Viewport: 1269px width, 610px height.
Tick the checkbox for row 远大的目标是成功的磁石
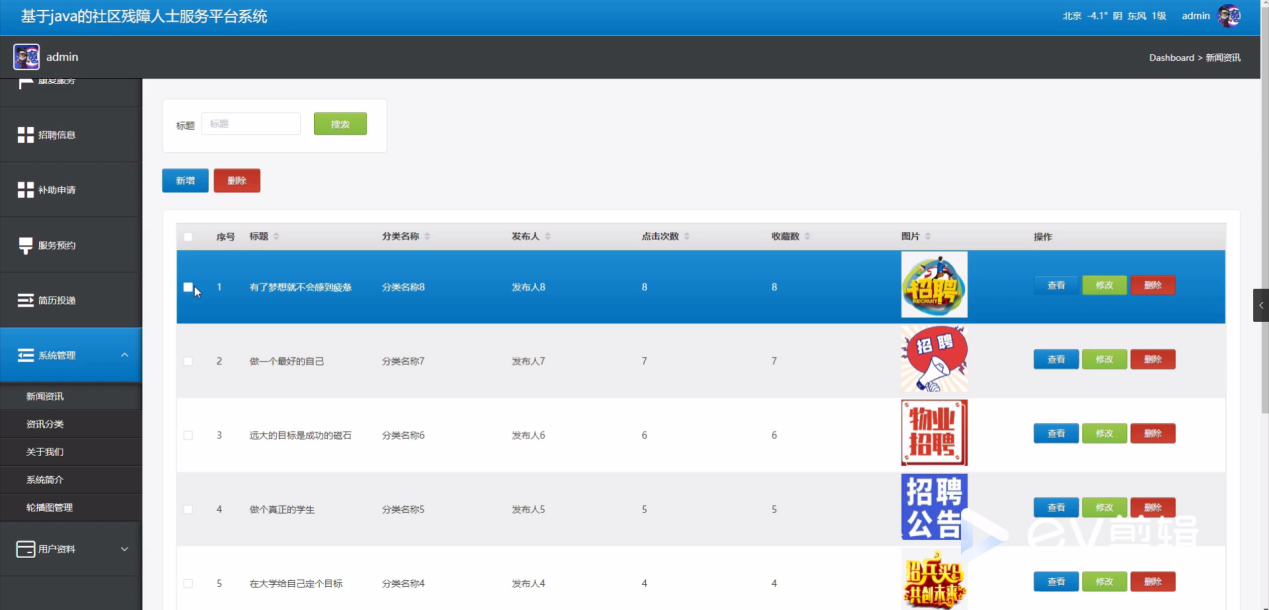tap(188, 435)
